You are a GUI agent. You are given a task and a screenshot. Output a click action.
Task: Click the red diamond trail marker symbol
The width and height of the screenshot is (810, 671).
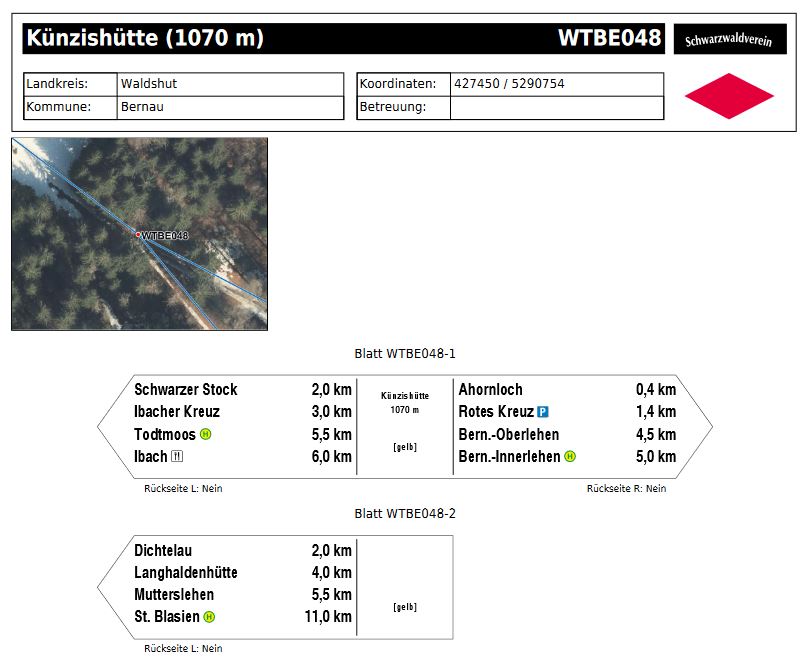tap(729, 96)
